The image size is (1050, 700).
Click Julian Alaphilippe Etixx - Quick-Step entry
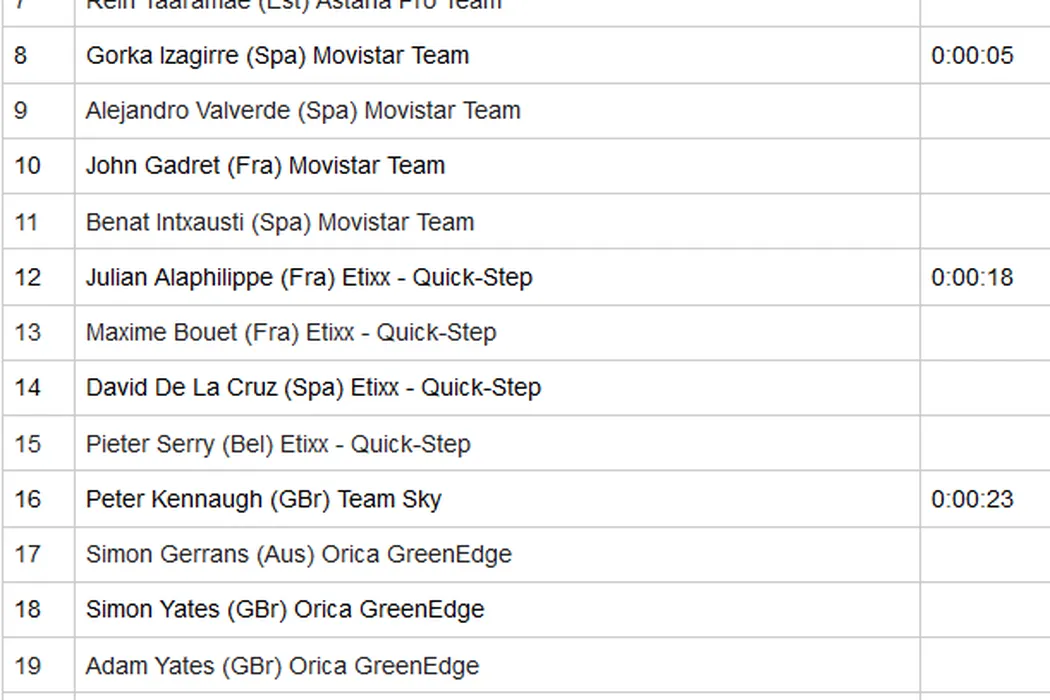click(x=309, y=277)
